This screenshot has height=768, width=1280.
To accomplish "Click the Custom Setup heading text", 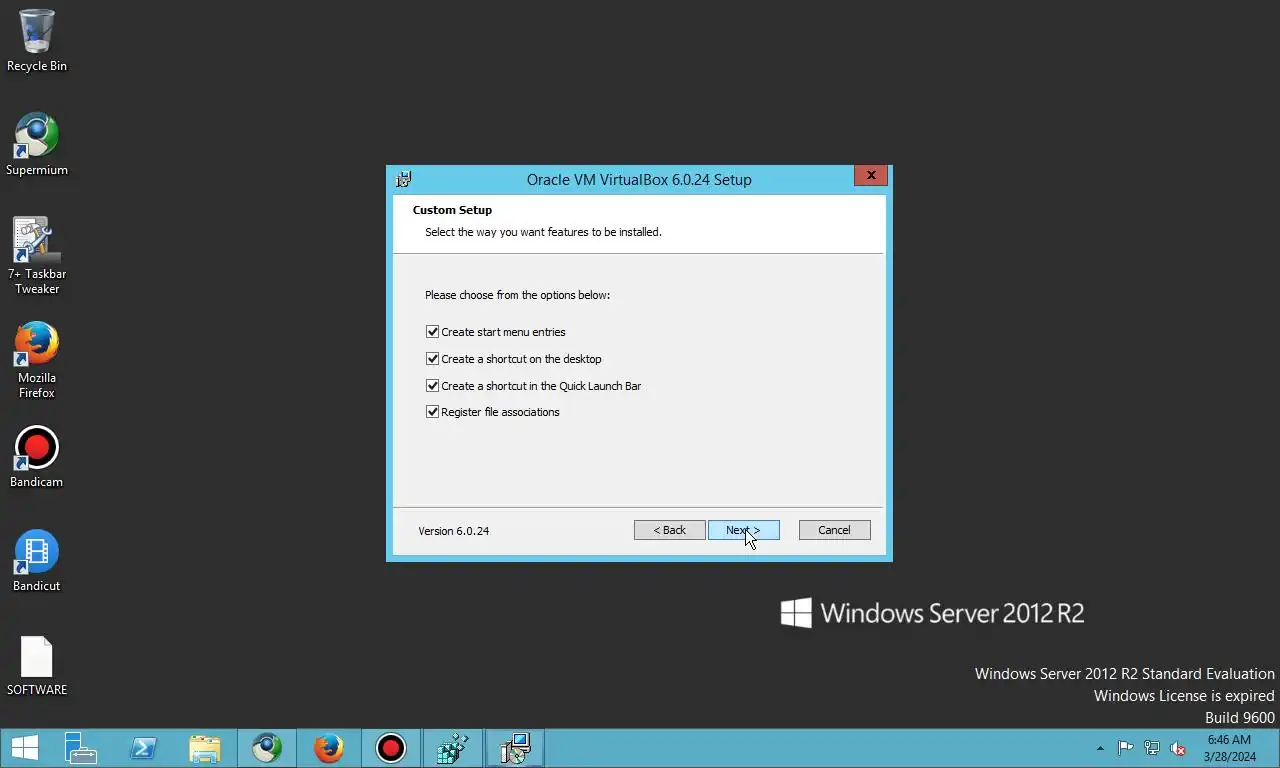I will coord(452,210).
